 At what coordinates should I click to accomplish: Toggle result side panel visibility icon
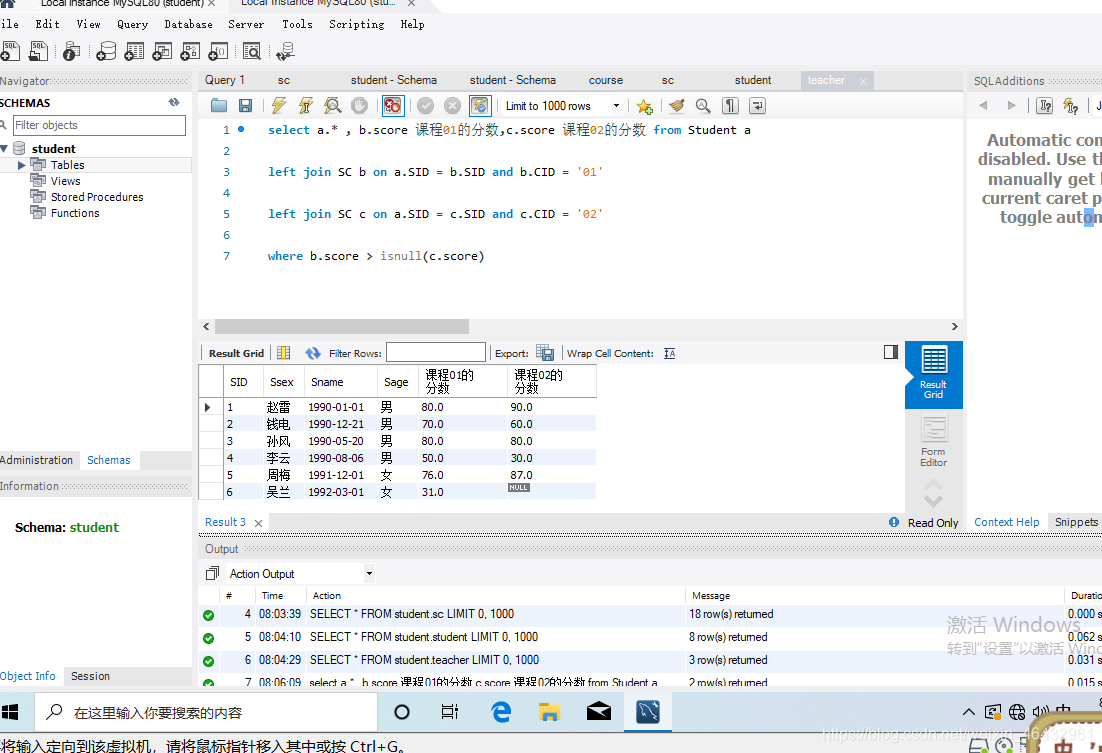[890, 352]
